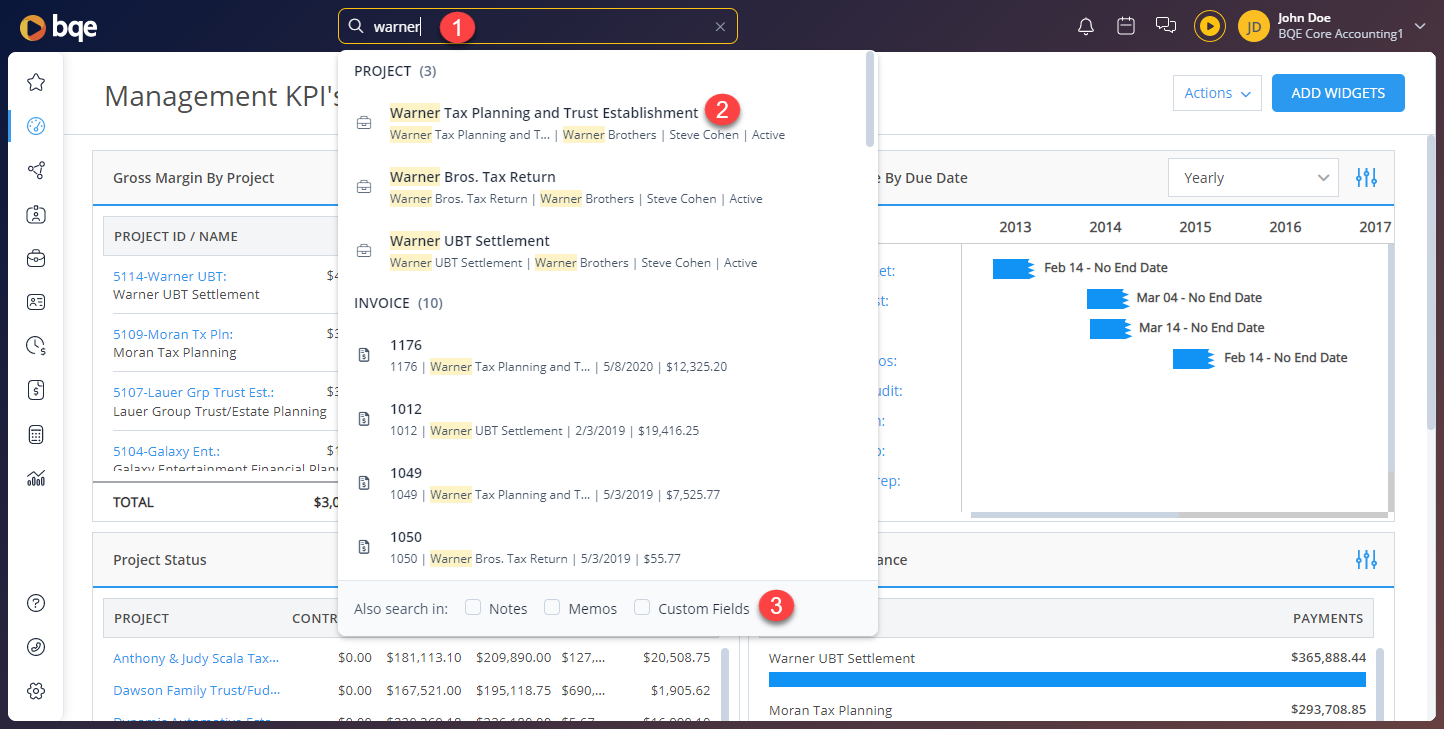Open the Favorites star in sidebar
1444x729 pixels.
tap(36, 82)
